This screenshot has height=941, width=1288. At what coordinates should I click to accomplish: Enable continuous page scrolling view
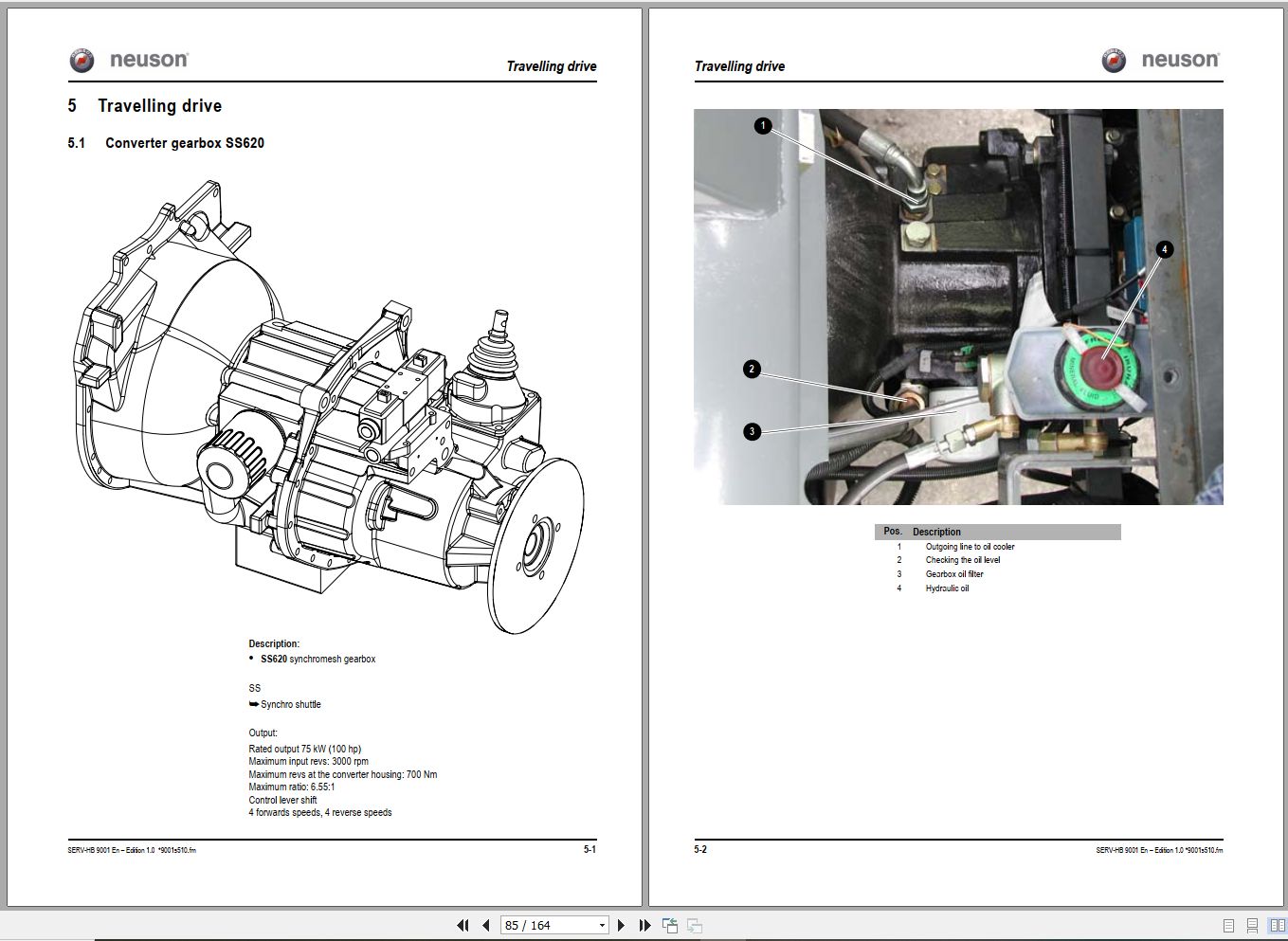[1252, 926]
